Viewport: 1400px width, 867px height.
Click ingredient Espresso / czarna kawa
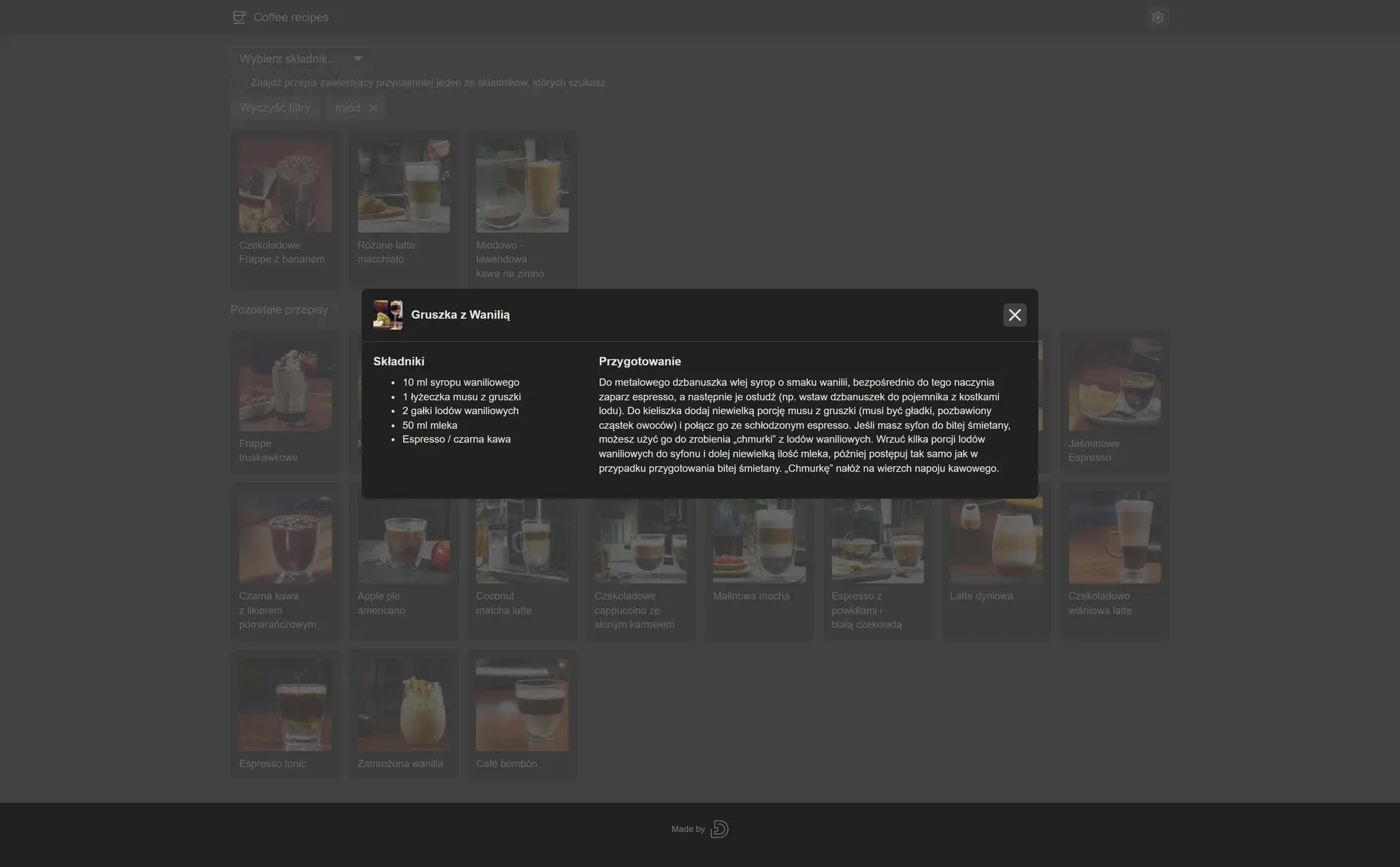456,439
